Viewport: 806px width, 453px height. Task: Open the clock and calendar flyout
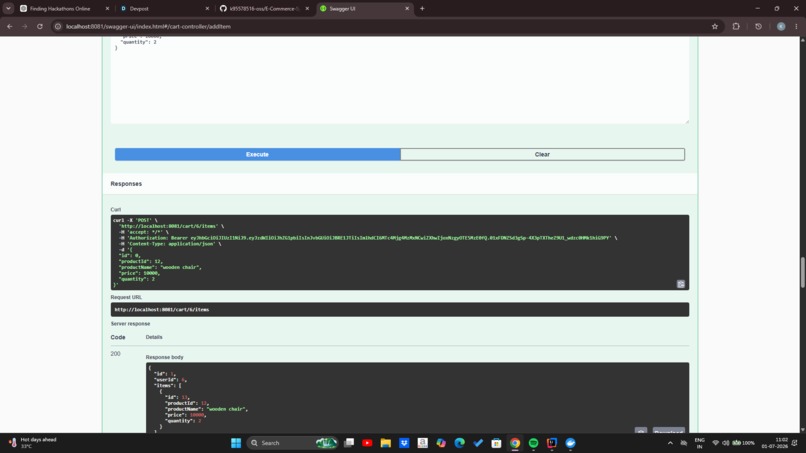[775, 443]
